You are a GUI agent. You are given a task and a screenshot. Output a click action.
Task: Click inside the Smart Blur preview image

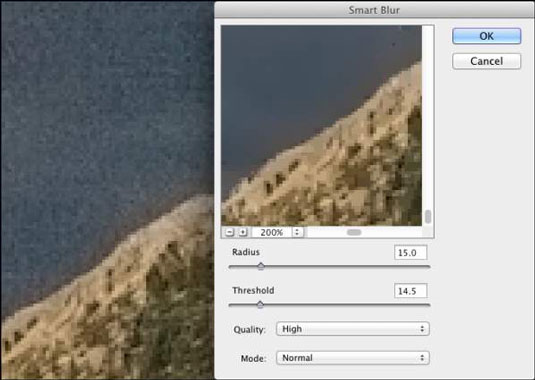point(321,126)
